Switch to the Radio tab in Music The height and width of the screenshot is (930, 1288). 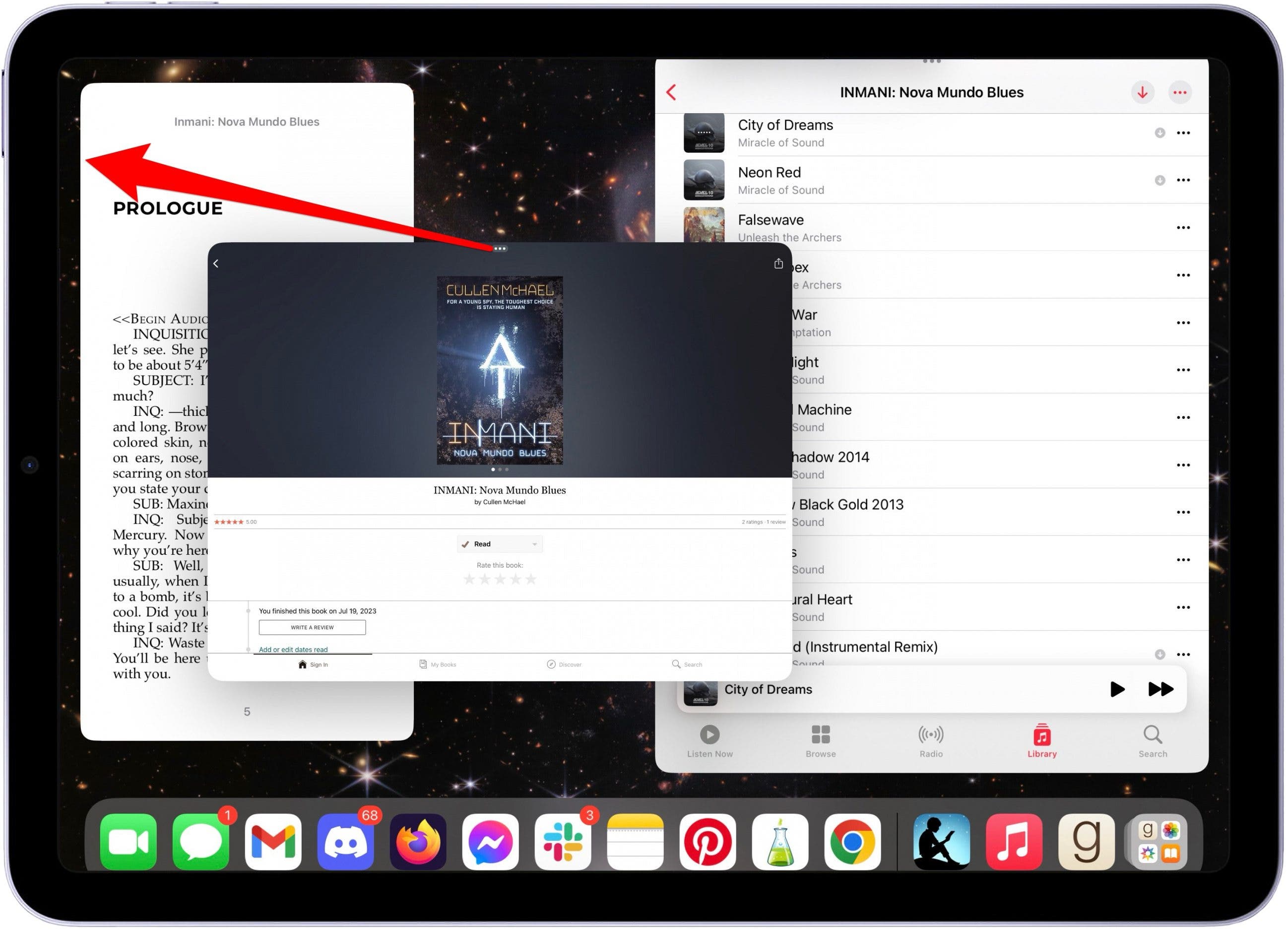(931, 740)
